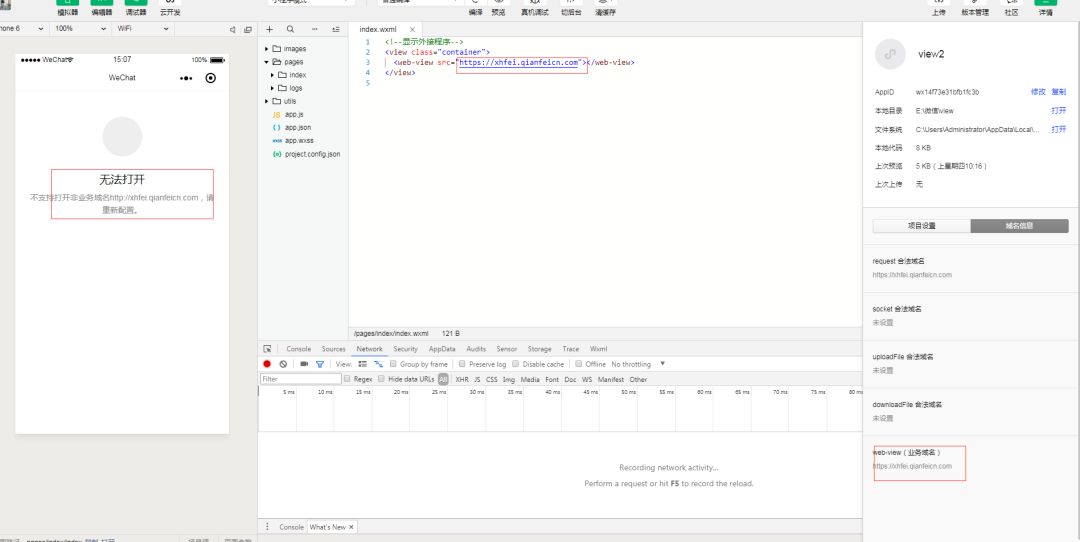The width and height of the screenshot is (1080, 542).
Task: Switch to large request rows view icon
Action: point(362,364)
